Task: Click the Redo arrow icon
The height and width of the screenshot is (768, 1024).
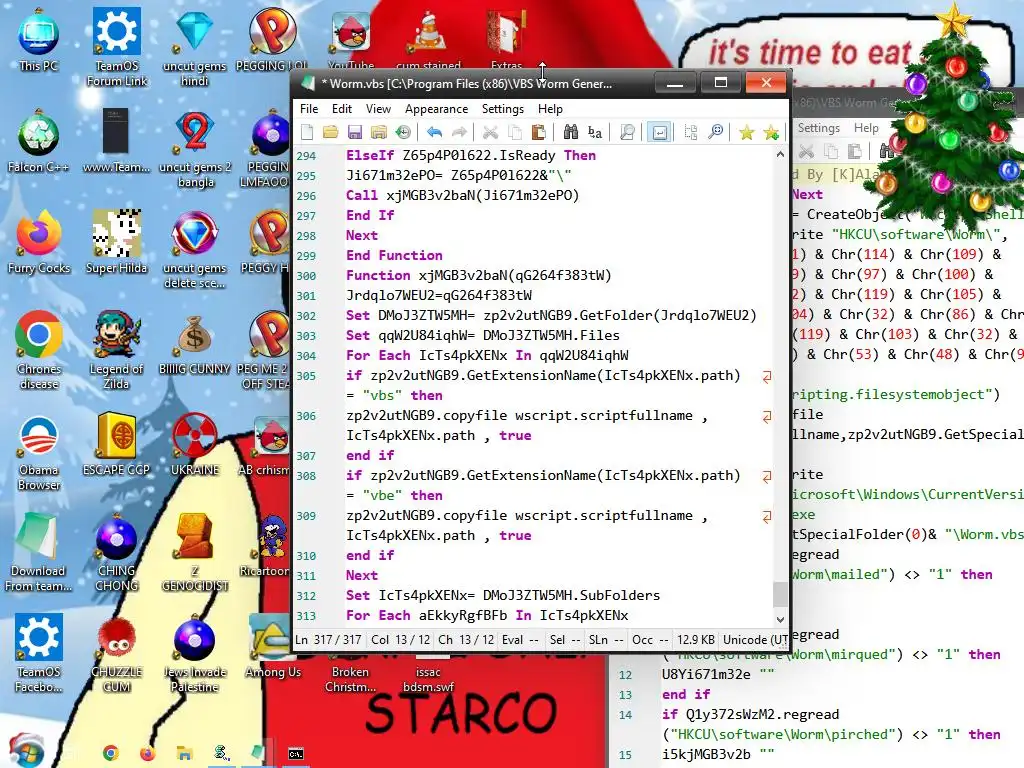Action: [x=460, y=133]
